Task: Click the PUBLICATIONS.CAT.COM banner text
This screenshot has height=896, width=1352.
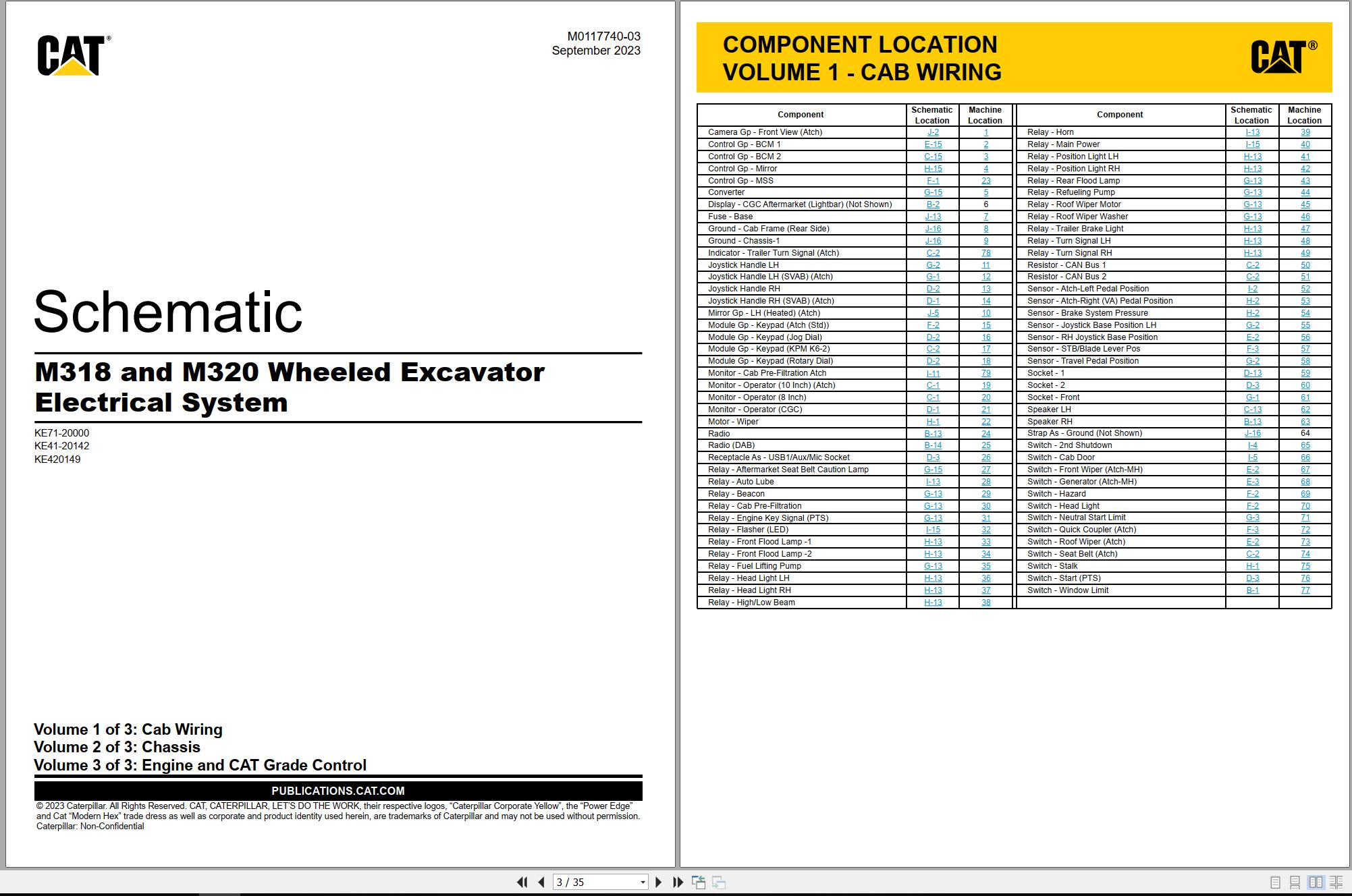Action: [x=338, y=791]
